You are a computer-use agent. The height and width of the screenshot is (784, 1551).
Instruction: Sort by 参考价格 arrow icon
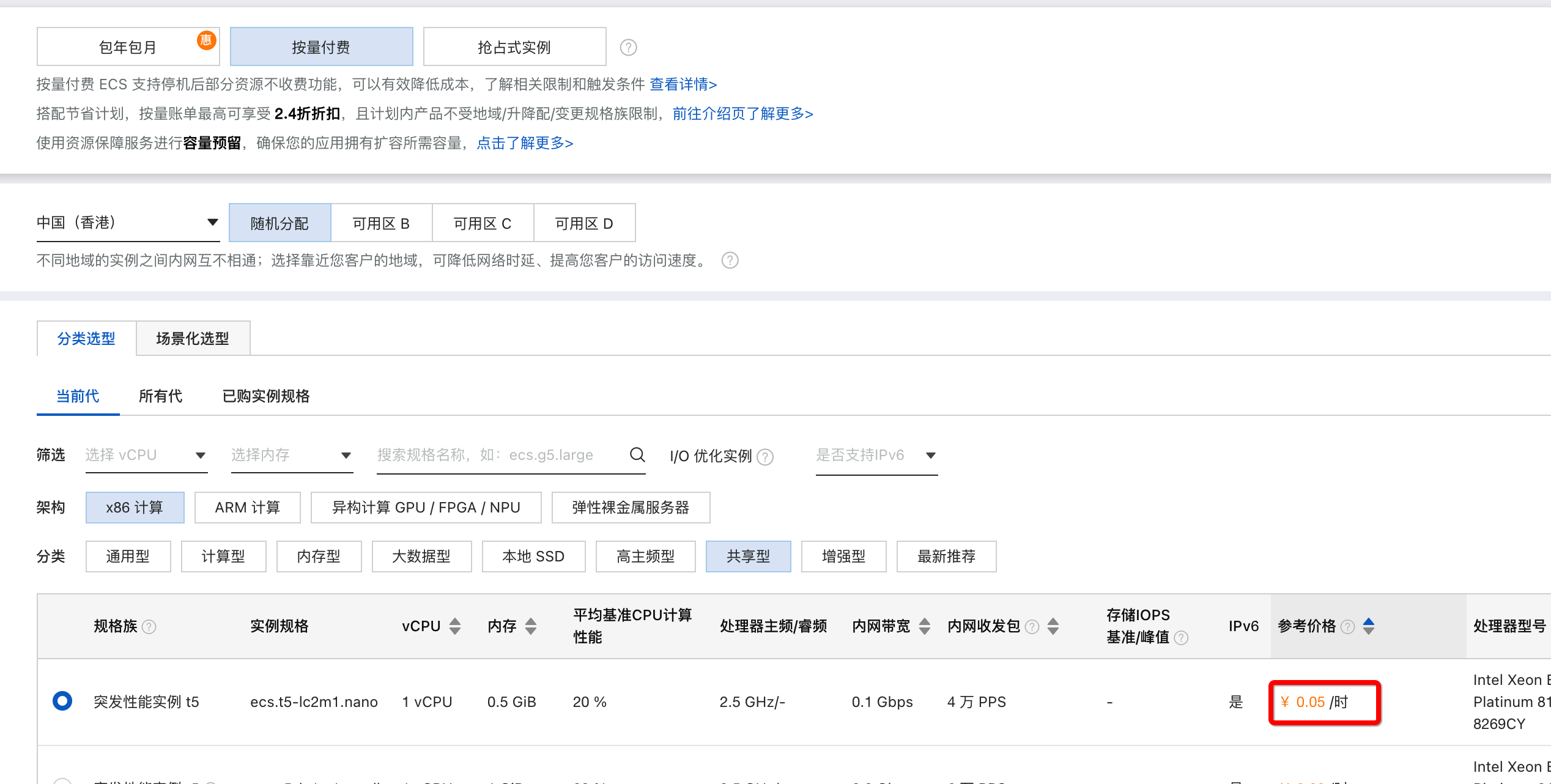(x=1369, y=626)
